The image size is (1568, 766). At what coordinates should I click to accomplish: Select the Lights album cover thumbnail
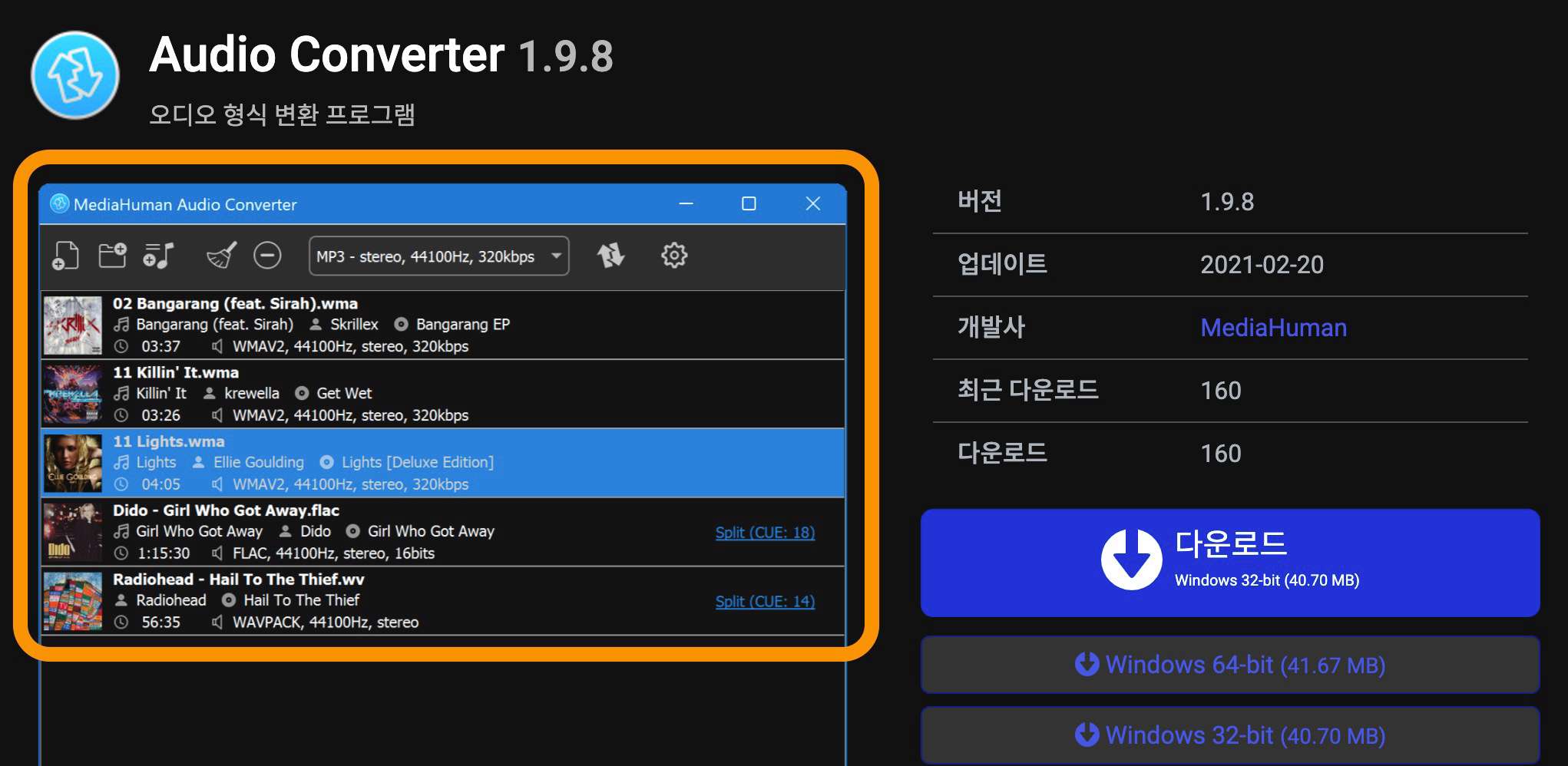tap(73, 464)
